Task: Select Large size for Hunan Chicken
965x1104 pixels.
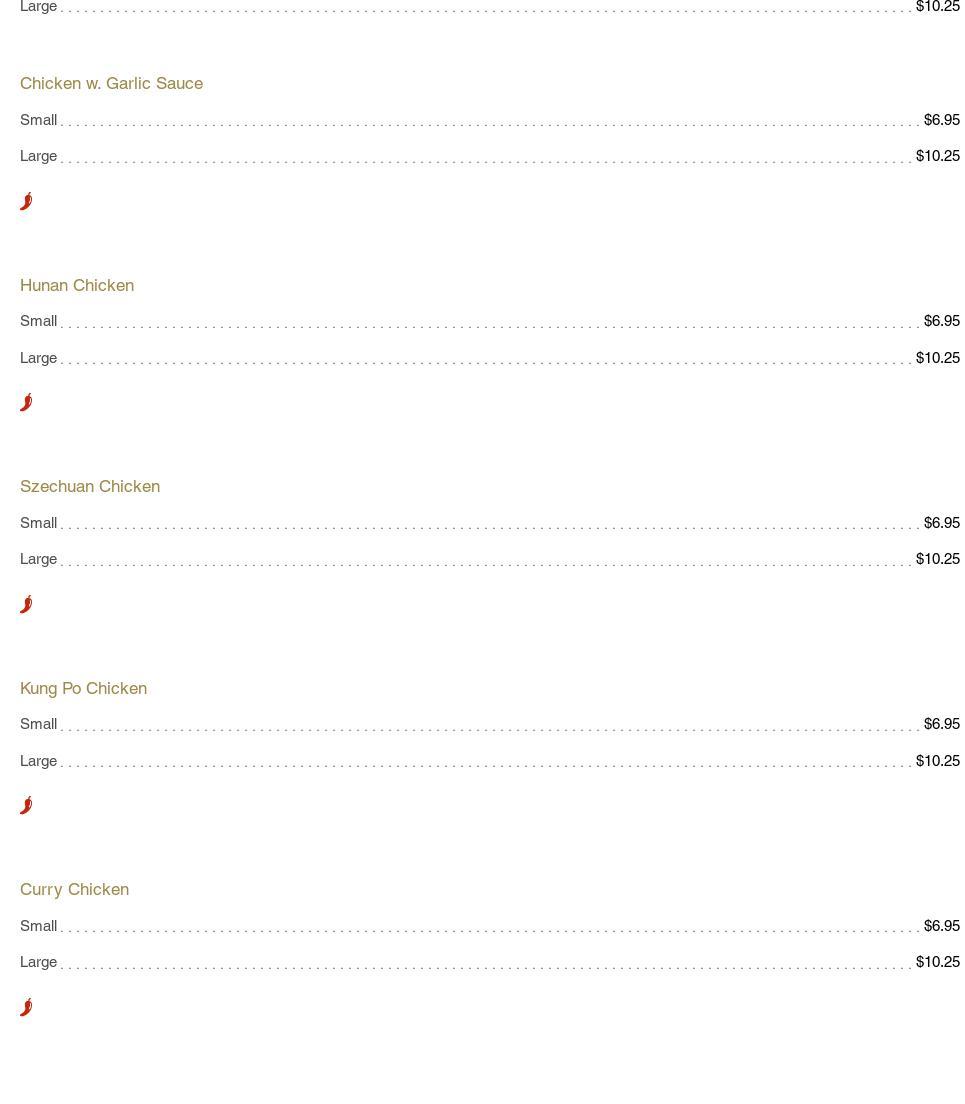Action: [38, 358]
